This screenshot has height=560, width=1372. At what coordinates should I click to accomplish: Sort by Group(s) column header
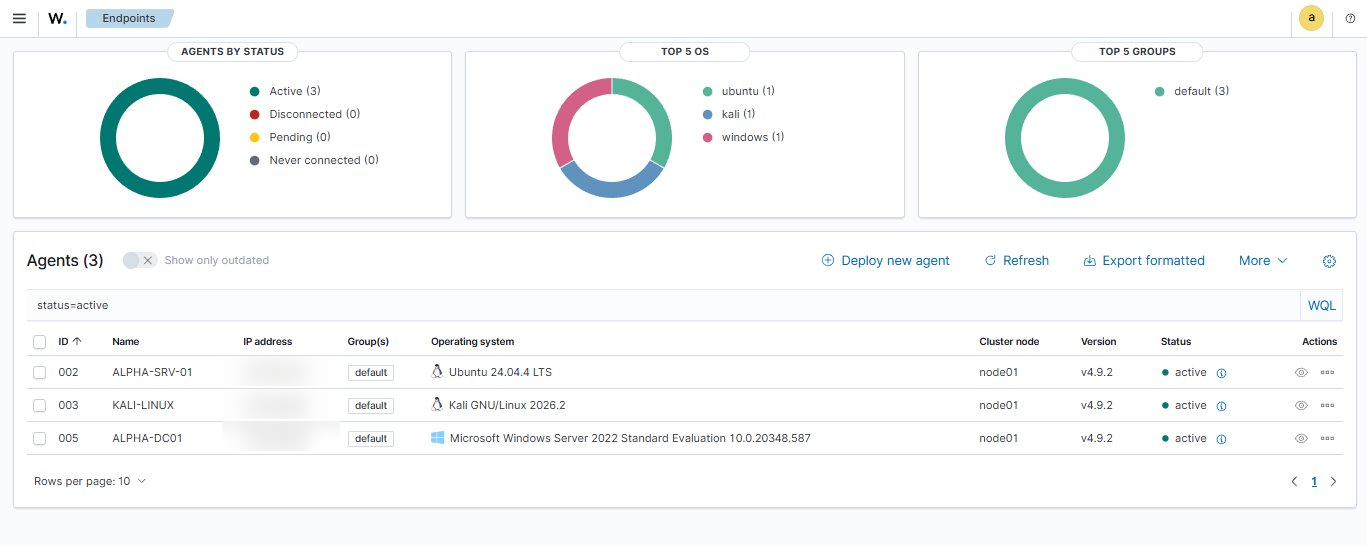(368, 341)
